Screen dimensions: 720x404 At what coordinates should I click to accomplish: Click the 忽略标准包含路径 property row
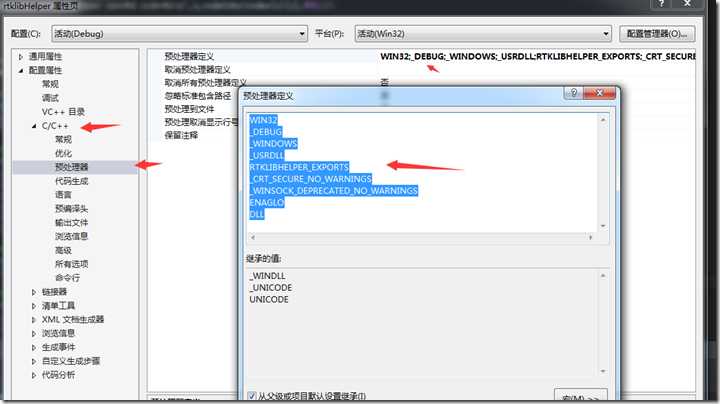pos(198,95)
